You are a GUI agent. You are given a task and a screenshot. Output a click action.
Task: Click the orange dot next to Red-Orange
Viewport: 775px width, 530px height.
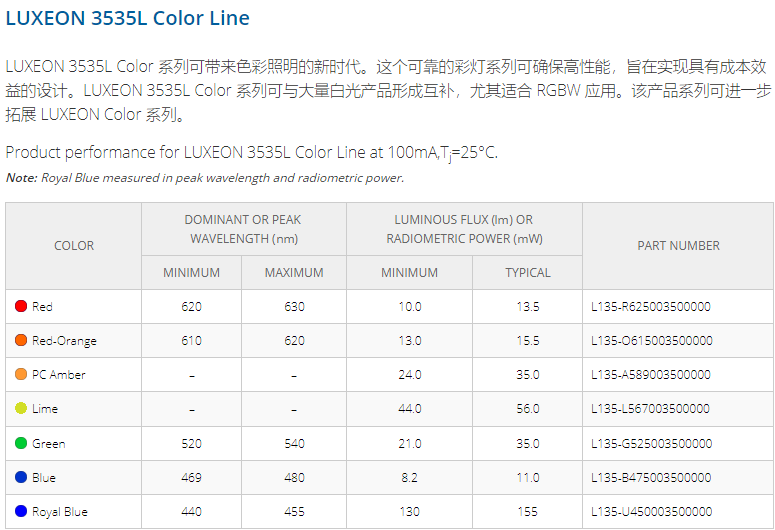pyautogui.click(x=21, y=340)
